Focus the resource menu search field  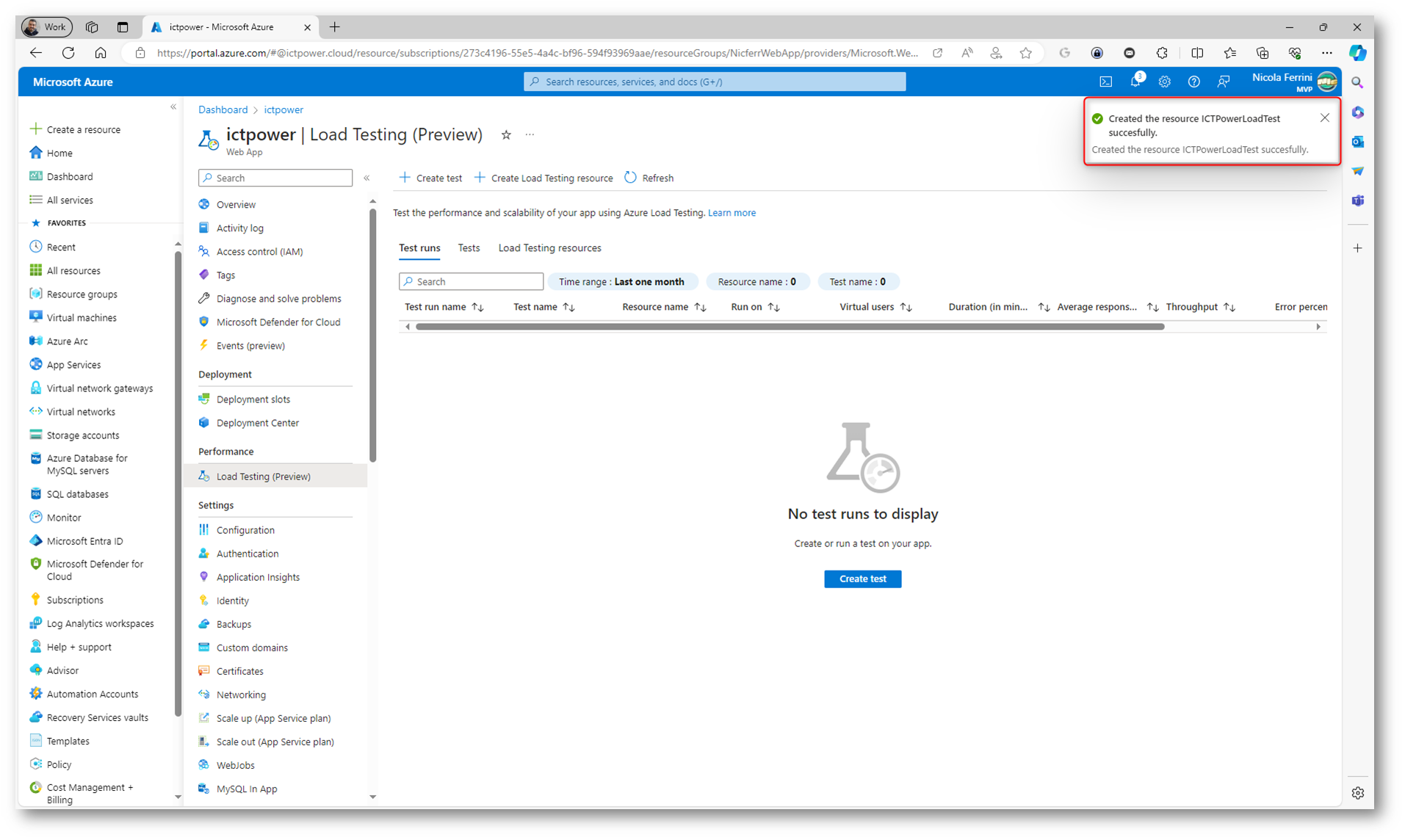click(x=275, y=178)
